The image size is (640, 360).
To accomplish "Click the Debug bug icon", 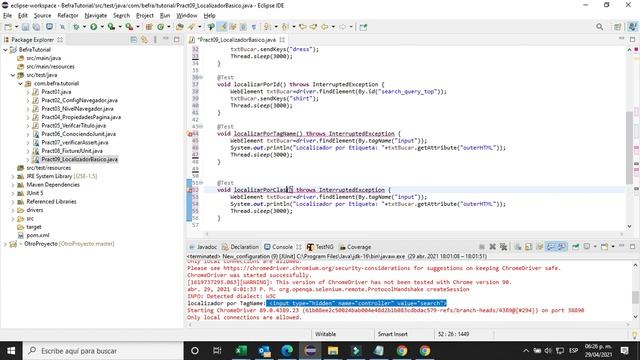I will point(76,27).
